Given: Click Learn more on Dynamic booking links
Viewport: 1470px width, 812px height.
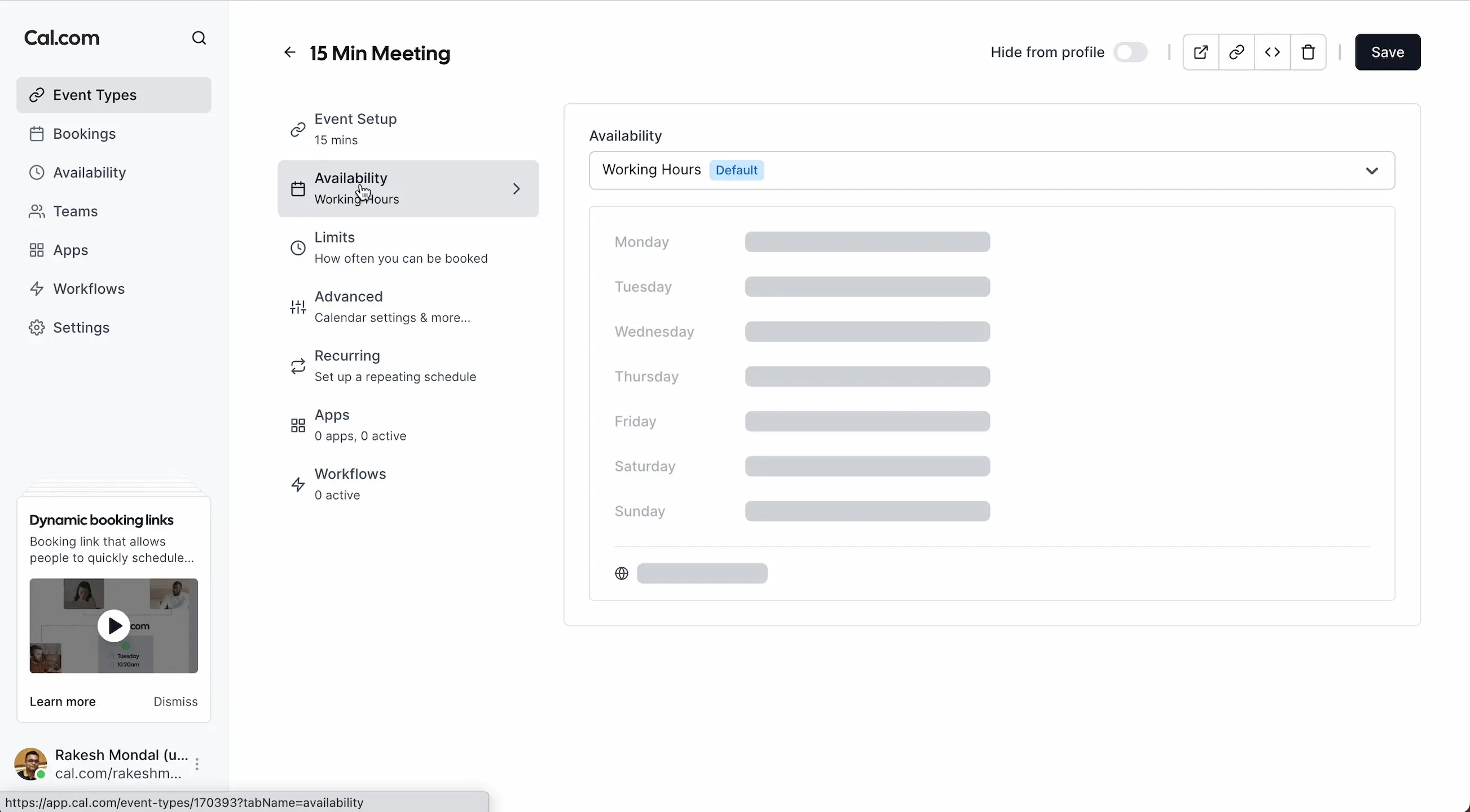Looking at the screenshot, I should point(63,701).
